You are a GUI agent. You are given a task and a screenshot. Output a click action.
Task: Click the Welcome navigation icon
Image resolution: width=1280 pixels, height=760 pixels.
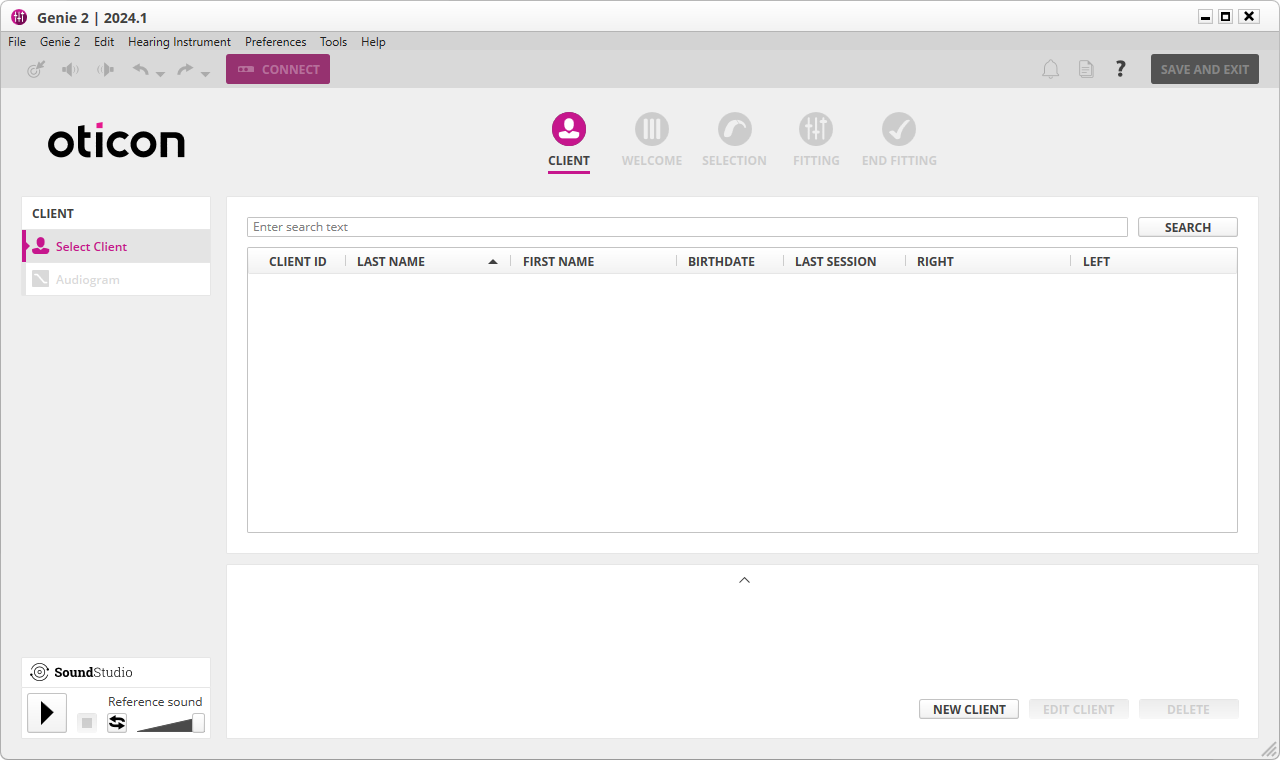[x=651, y=130]
